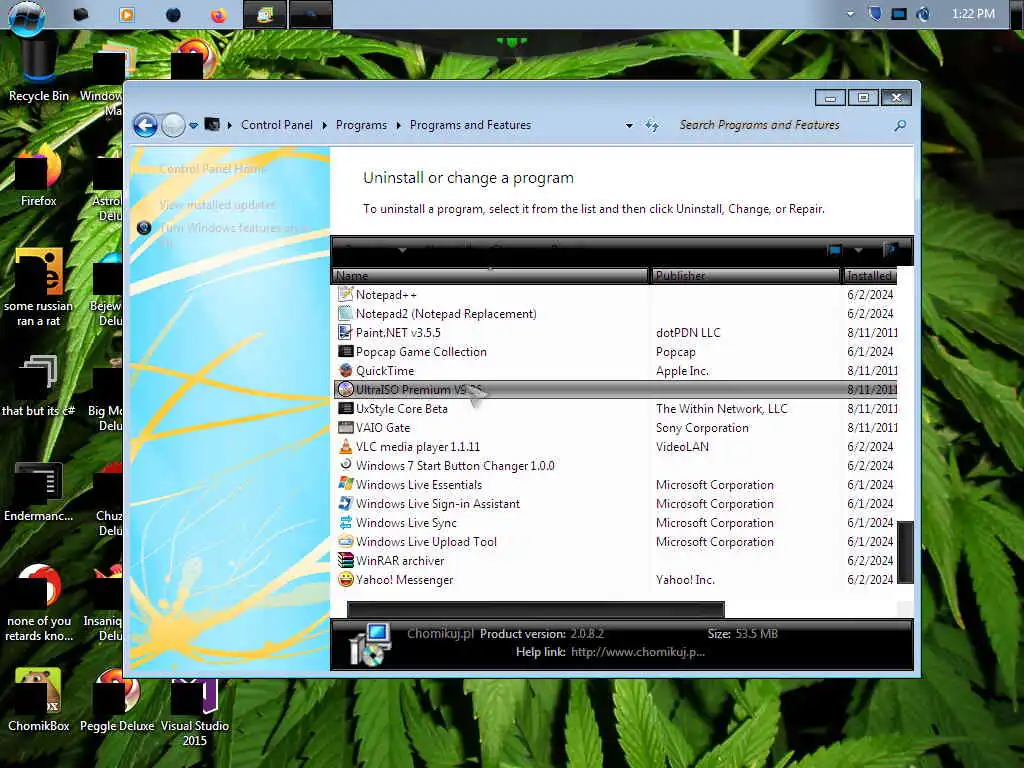The width and height of the screenshot is (1024, 768).
Task: Click the Control Panel root icon in address bar
Action: [x=212, y=124]
